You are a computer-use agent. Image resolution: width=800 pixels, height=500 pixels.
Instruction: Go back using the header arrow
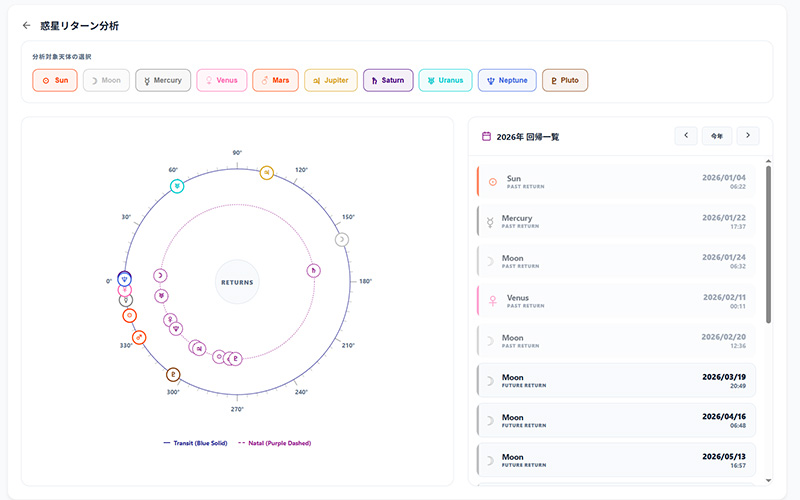[x=26, y=25]
